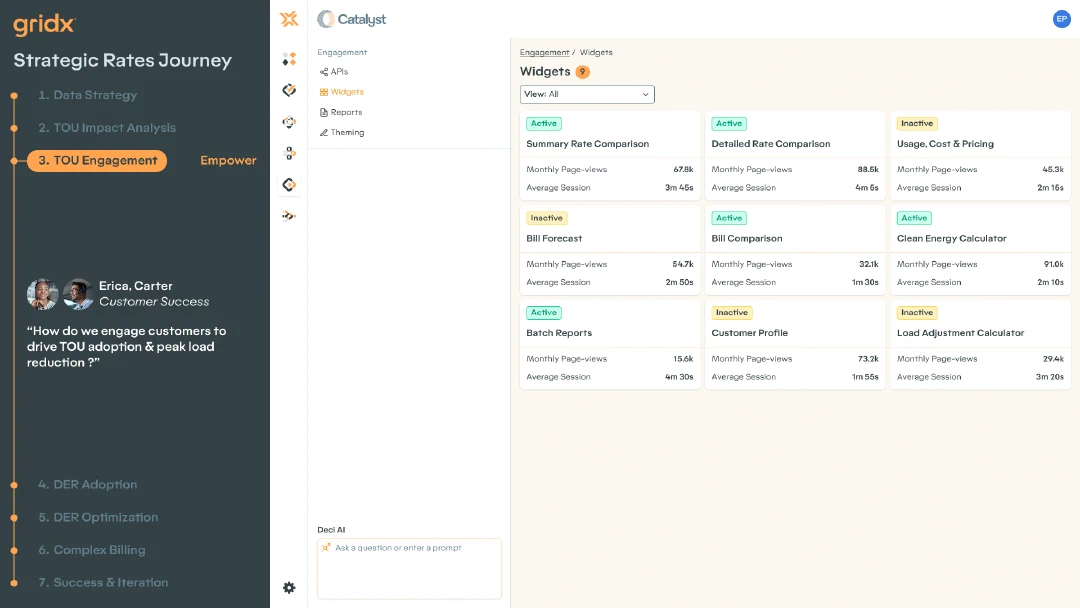Viewport: 1080px width, 608px height.
Task: Open Summary Rate Comparison widget card
Action: [x=610, y=156]
